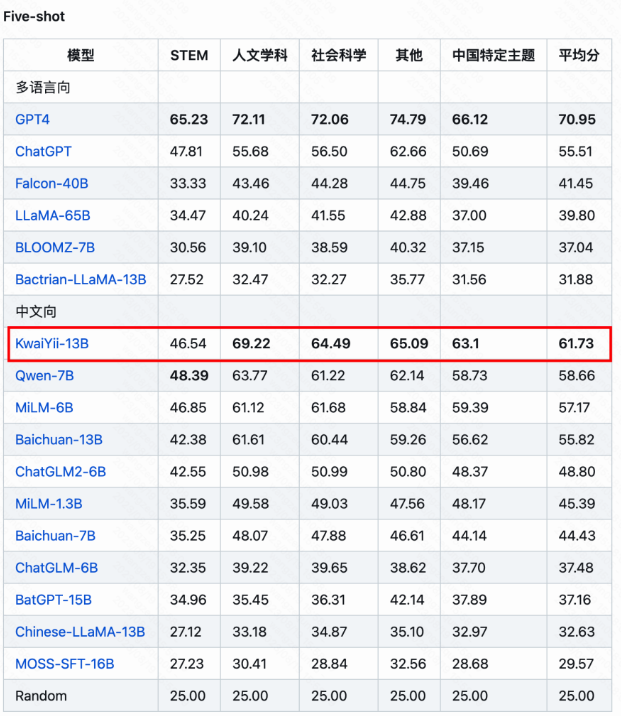Select BatGPT-15B STEM score 34.96
Image resolution: width=621 pixels, height=716 pixels.
[x=188, y=600]
